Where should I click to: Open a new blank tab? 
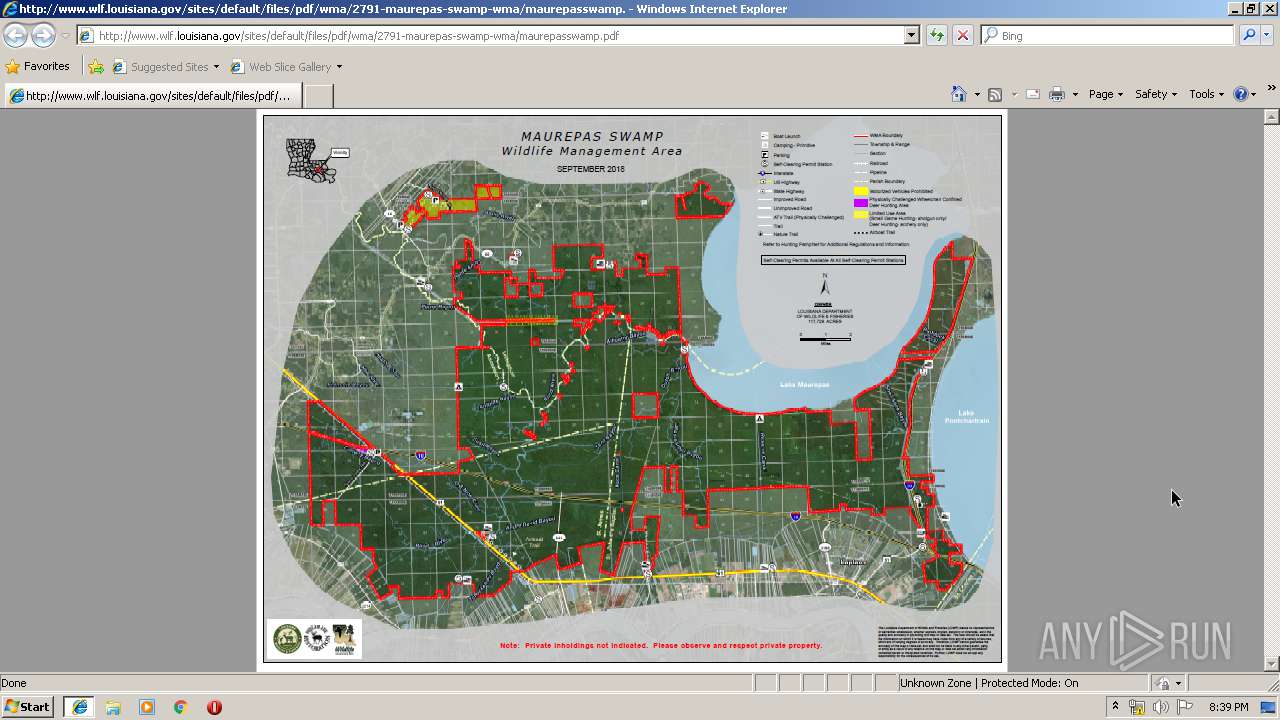coord(318,96)
